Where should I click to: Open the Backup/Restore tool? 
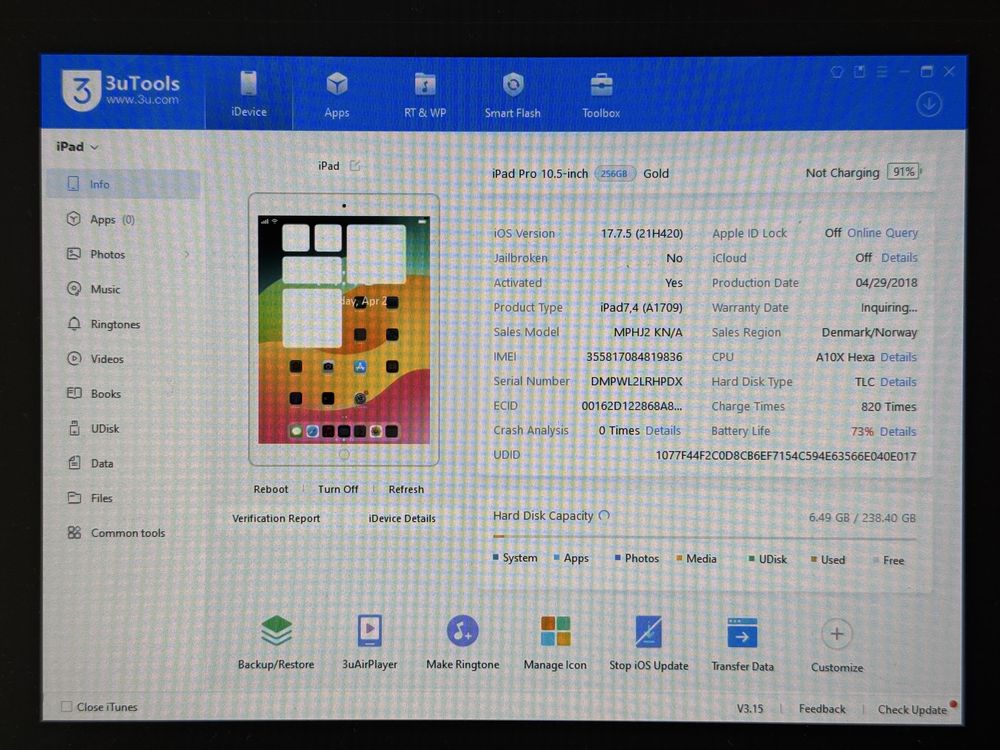coord(276,642)
